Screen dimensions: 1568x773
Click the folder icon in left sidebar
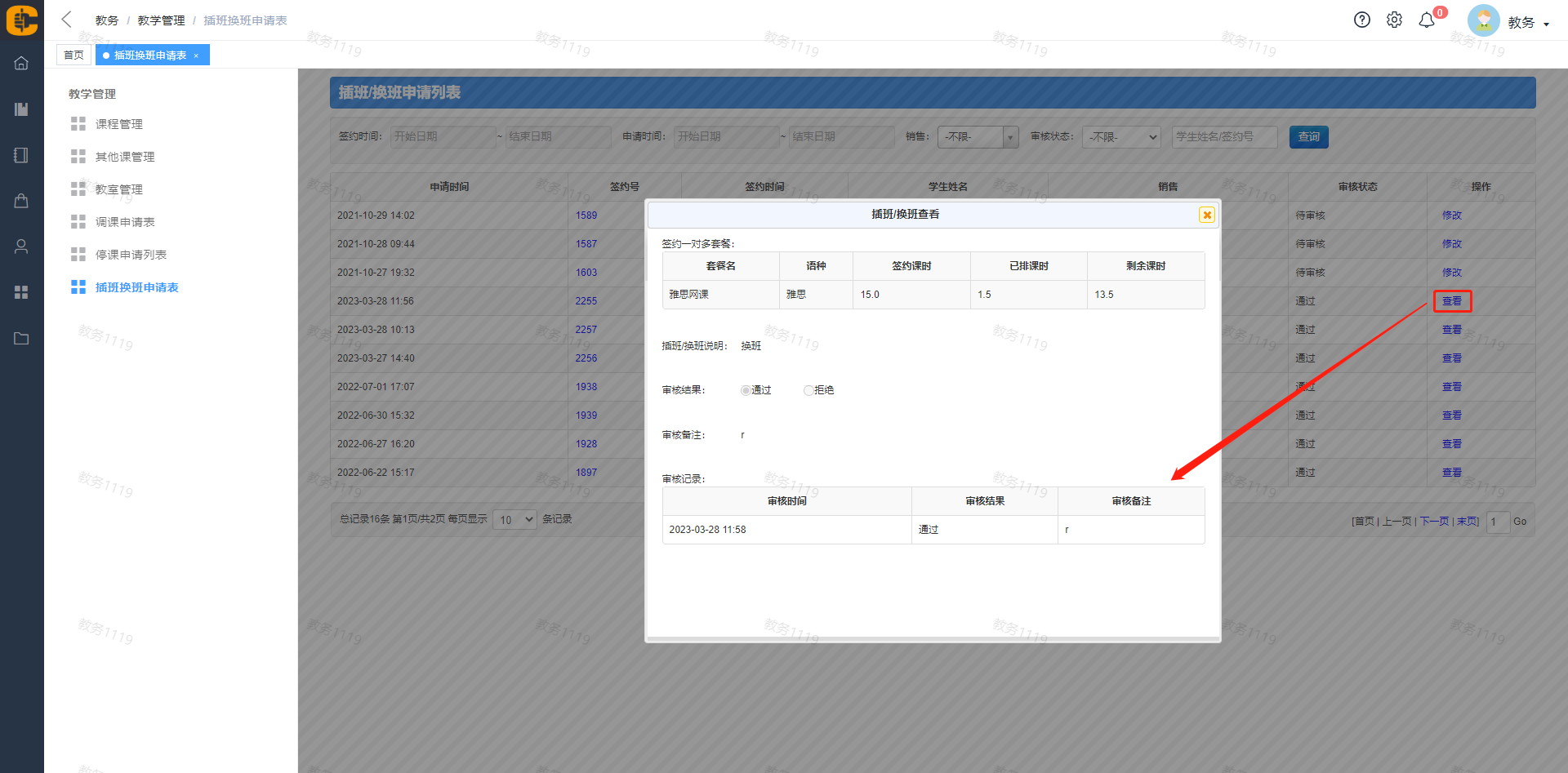[x=21, y=338]
